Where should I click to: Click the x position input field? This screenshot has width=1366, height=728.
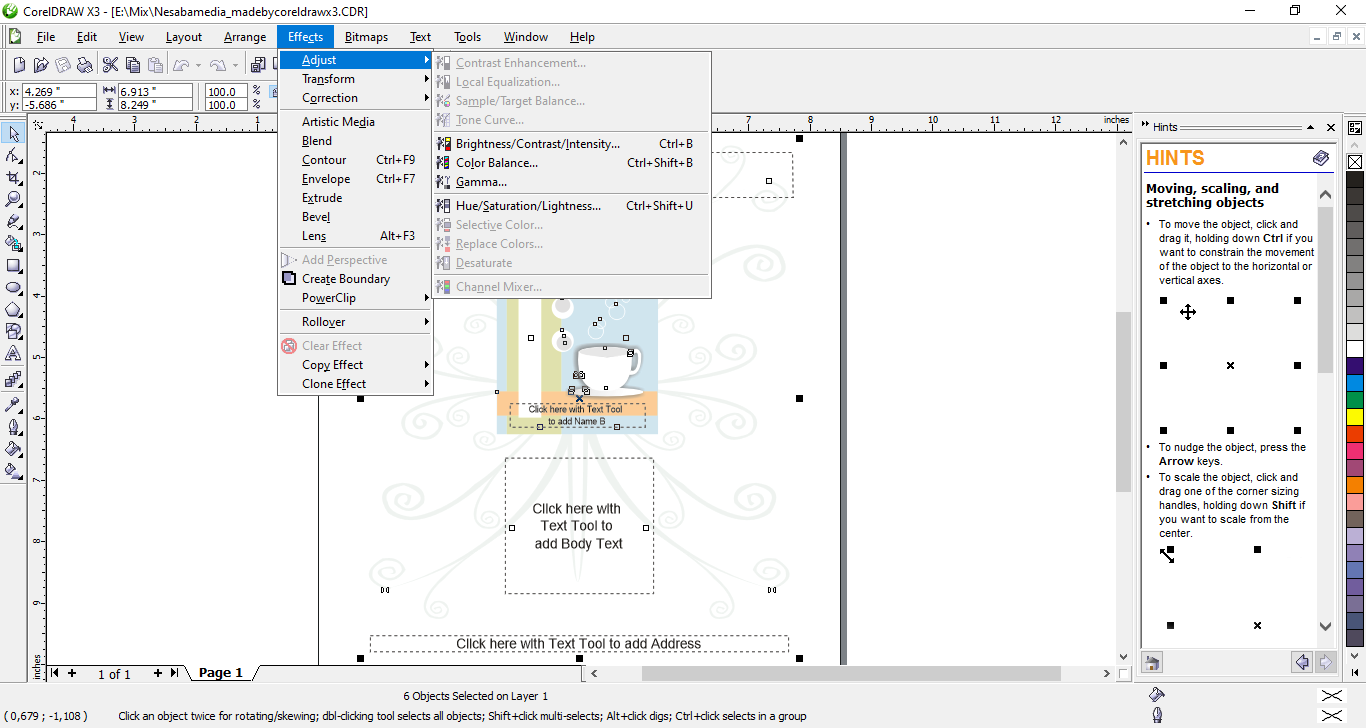tap(58, 90)
